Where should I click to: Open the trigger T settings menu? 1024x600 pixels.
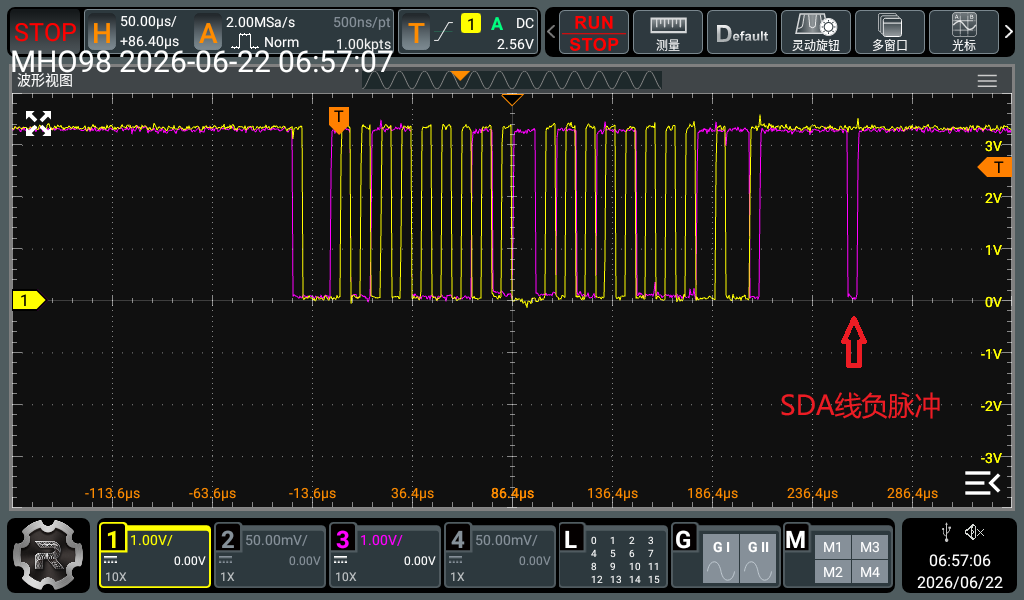415,32
